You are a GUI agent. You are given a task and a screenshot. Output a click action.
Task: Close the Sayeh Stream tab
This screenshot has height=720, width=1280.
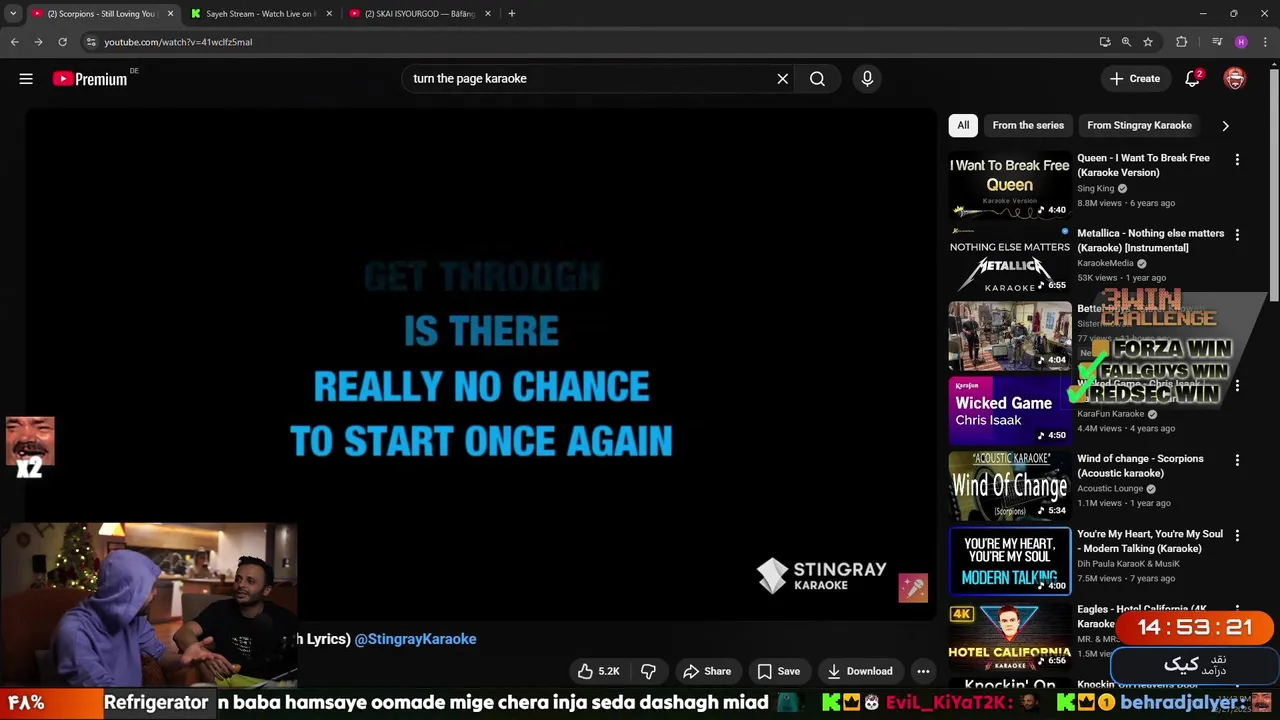(x=329, y=14)
